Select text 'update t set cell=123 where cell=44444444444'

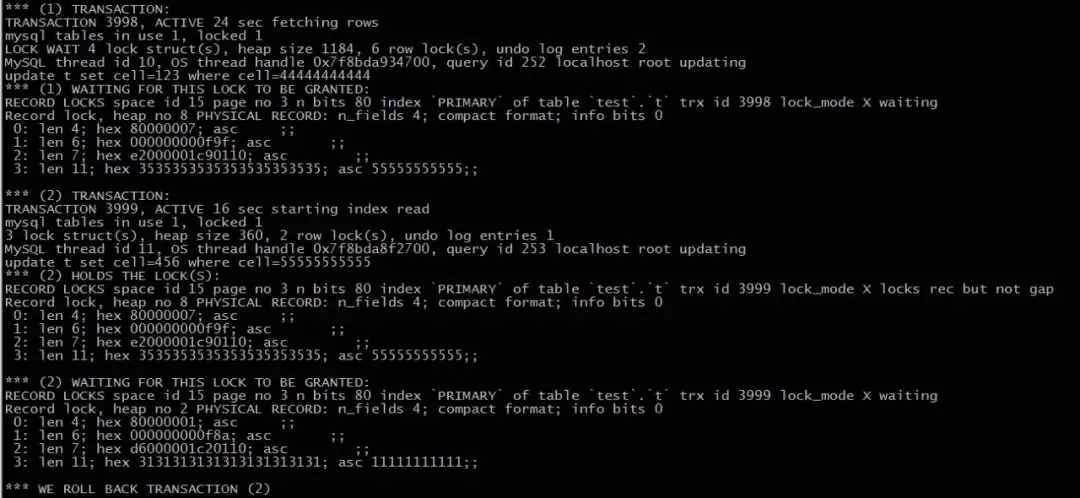(x=187, y=75)
